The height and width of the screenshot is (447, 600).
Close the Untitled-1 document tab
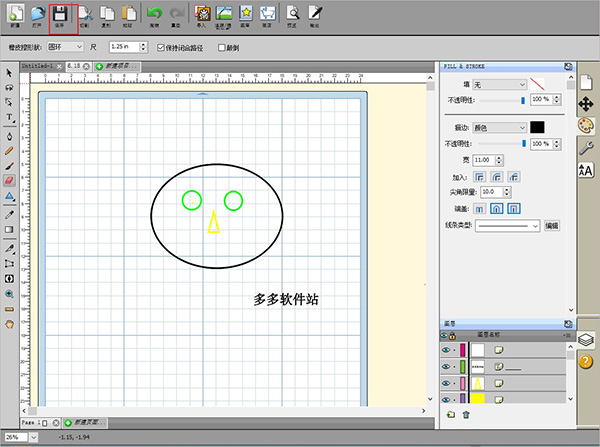[x=59, y=67]
